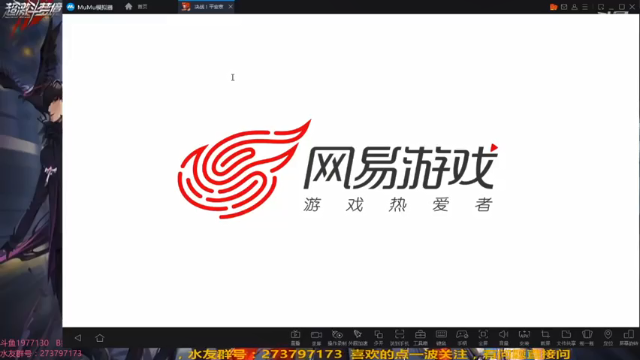Image resolution: width=640 pixels, height=360 pixels.
Task: Click the red NetEase swirl logo
Action: pyautogui.click(x=244, y=169)
